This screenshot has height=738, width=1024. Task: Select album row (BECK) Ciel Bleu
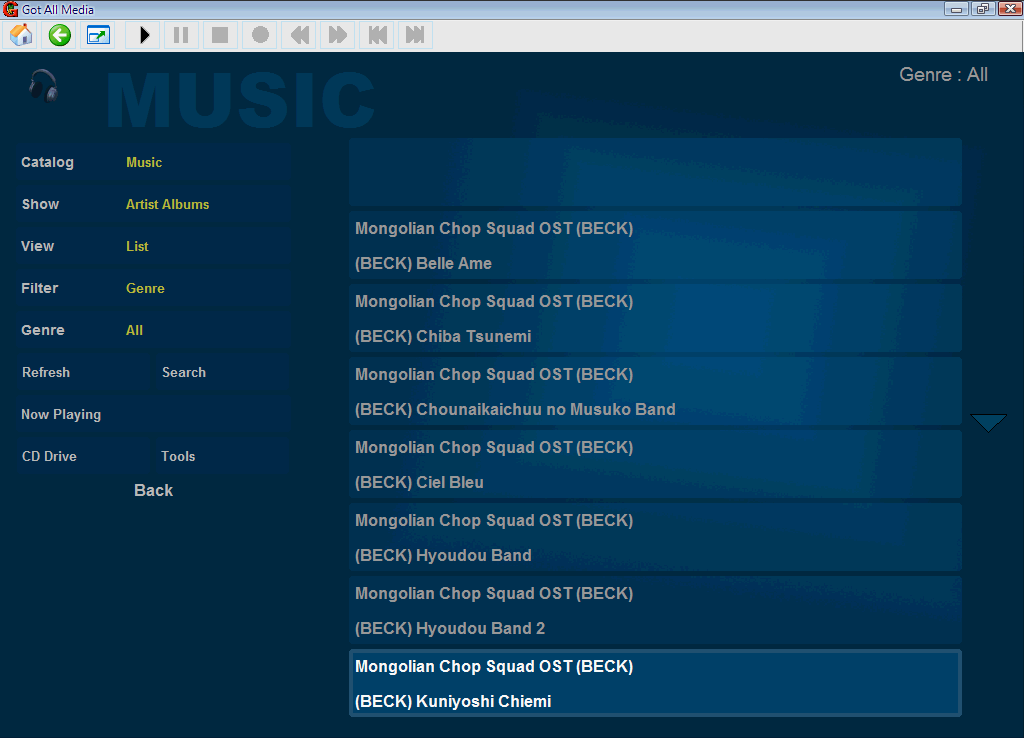click(655, 465)
